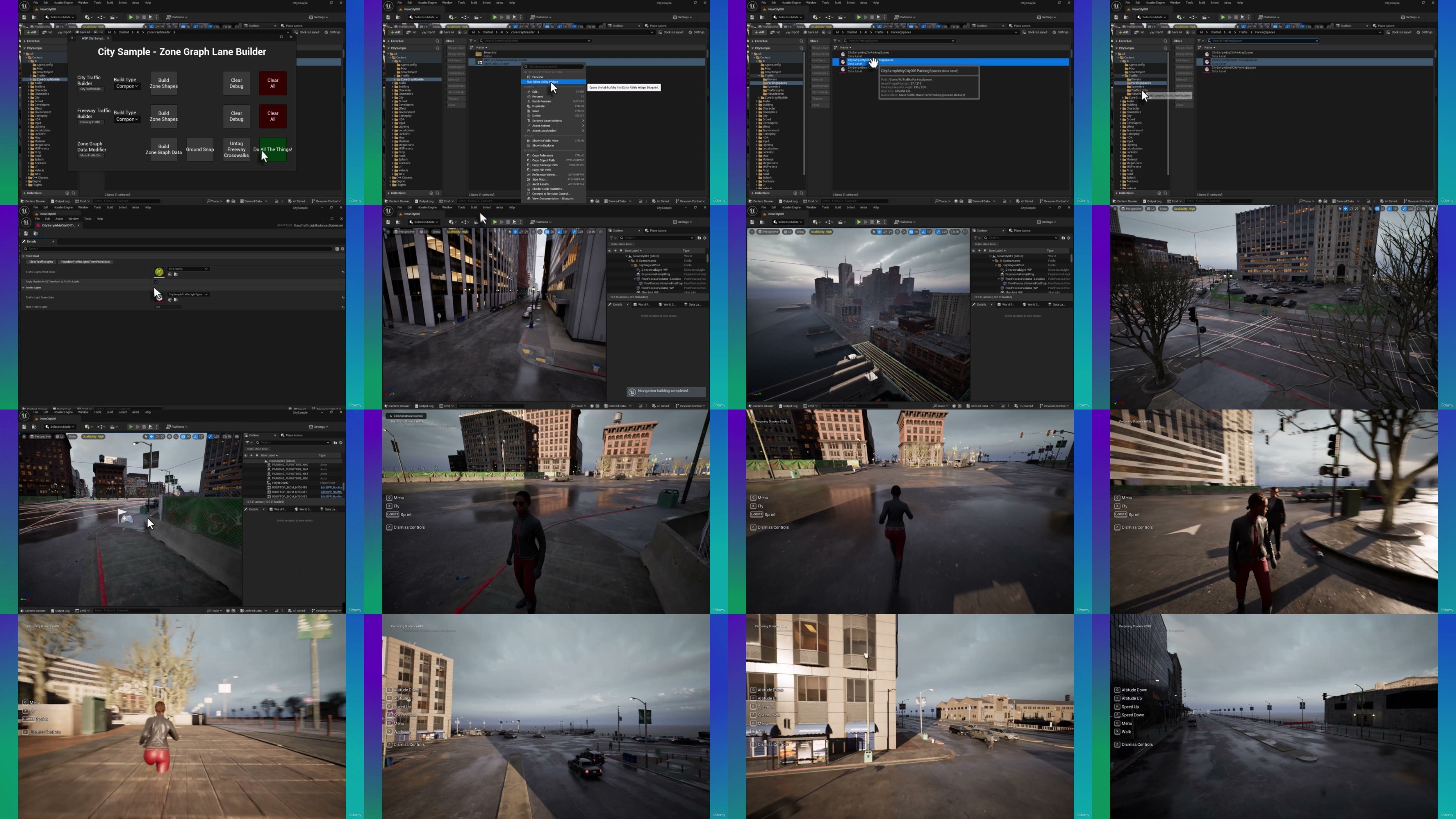This screenshot has width=1456, height=819.
Task: Toggle Level filter in the context-menu screenshot
Action: click(x=455, y=105)
